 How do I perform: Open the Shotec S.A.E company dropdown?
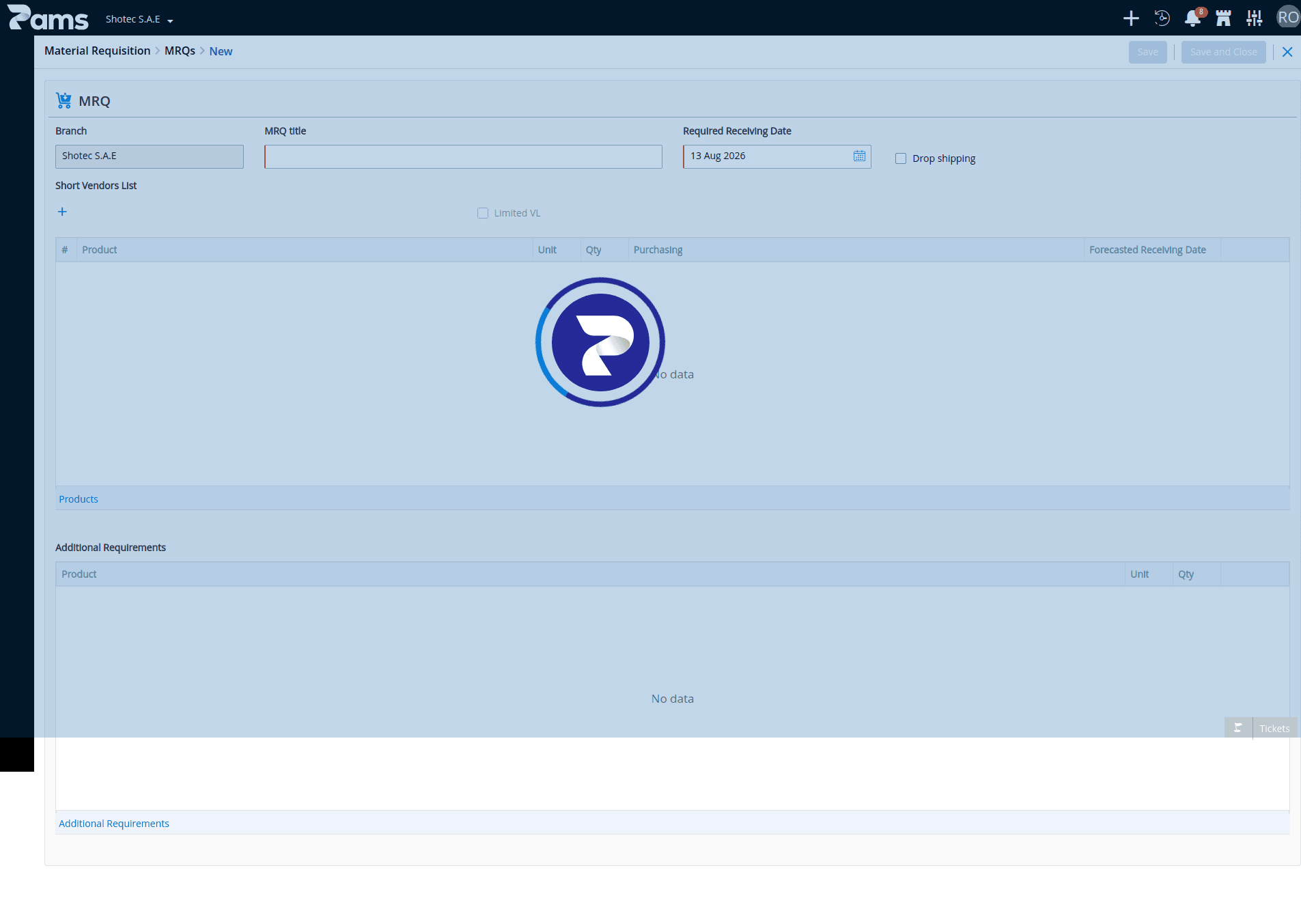coord(139,19)
